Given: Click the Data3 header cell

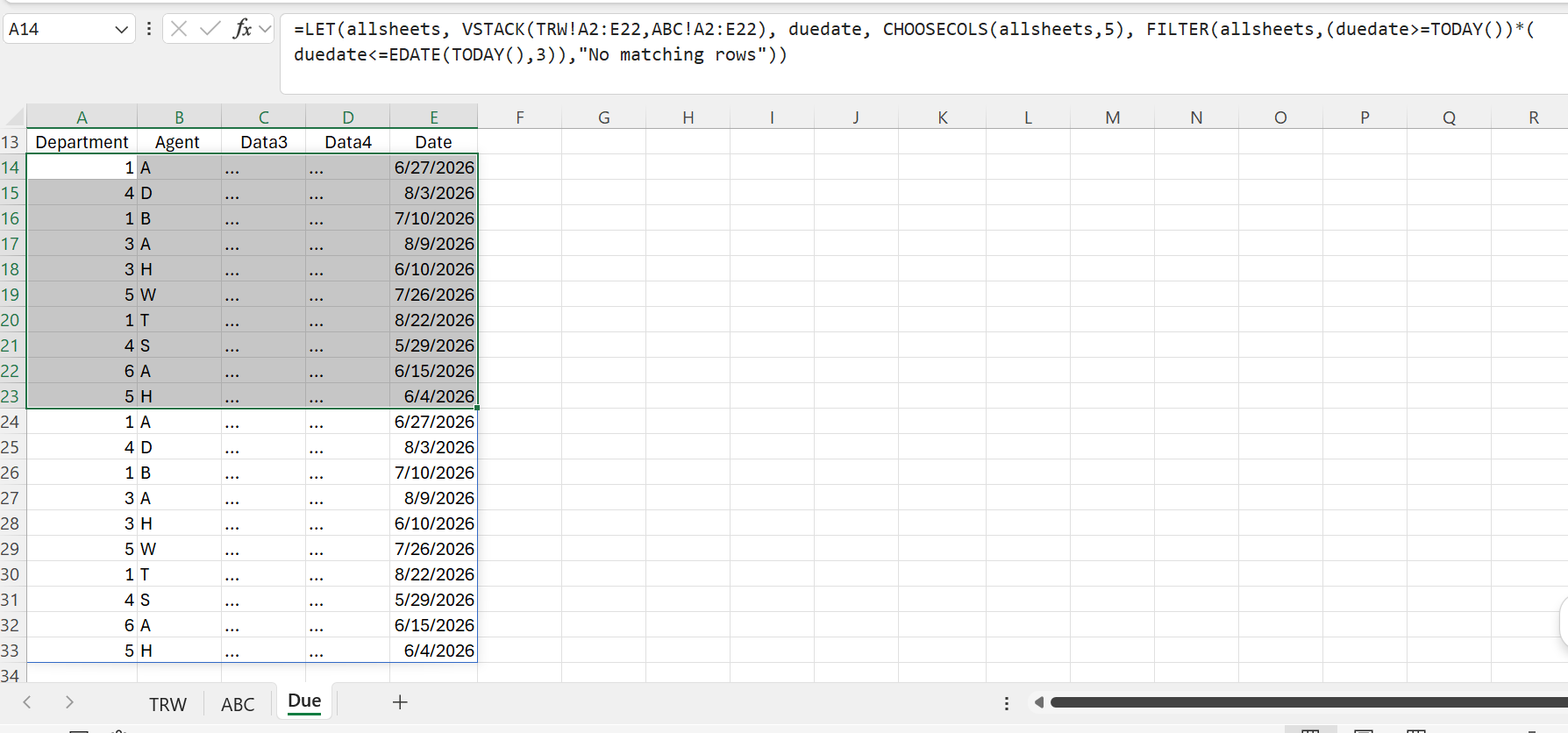Looking at the screenshot, I should click(x=263, y=142).
